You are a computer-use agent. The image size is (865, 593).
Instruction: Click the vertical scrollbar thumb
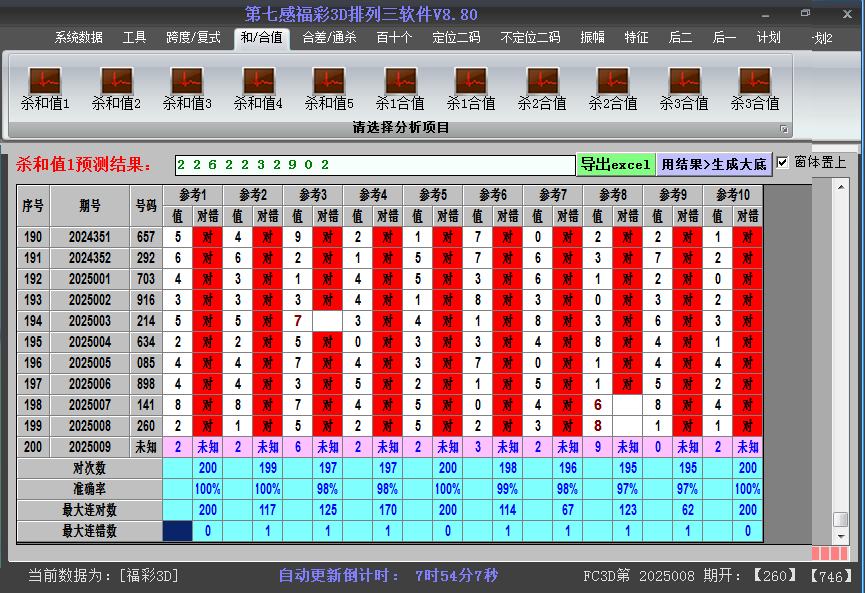[841, 519]
